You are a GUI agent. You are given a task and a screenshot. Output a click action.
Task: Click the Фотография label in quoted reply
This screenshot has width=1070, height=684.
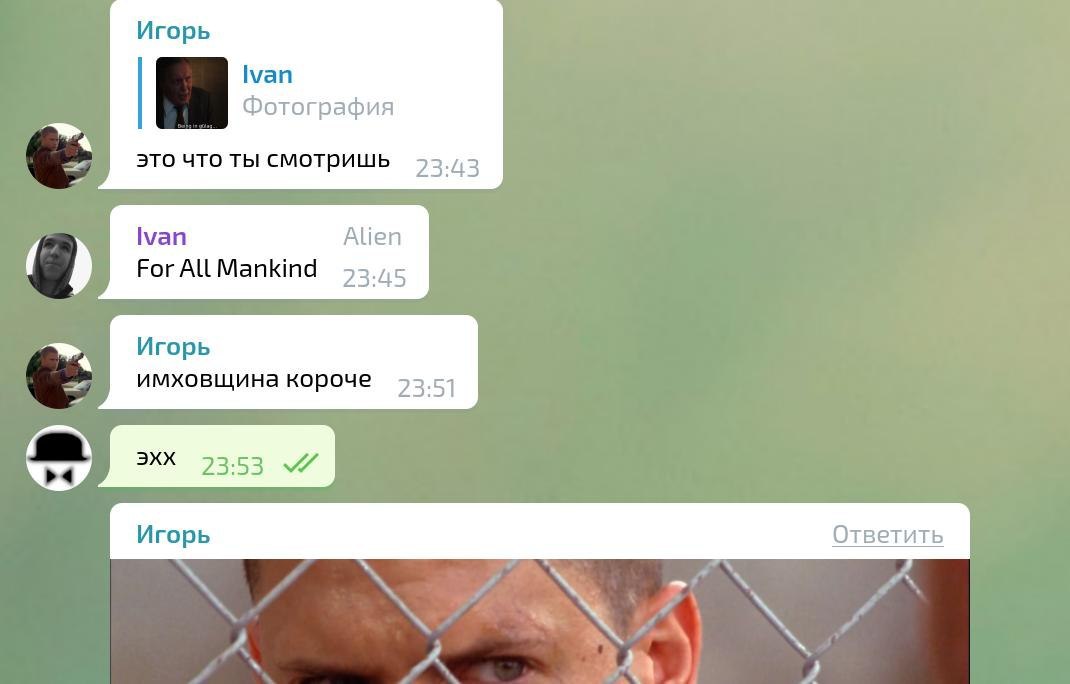coord(318,106)
